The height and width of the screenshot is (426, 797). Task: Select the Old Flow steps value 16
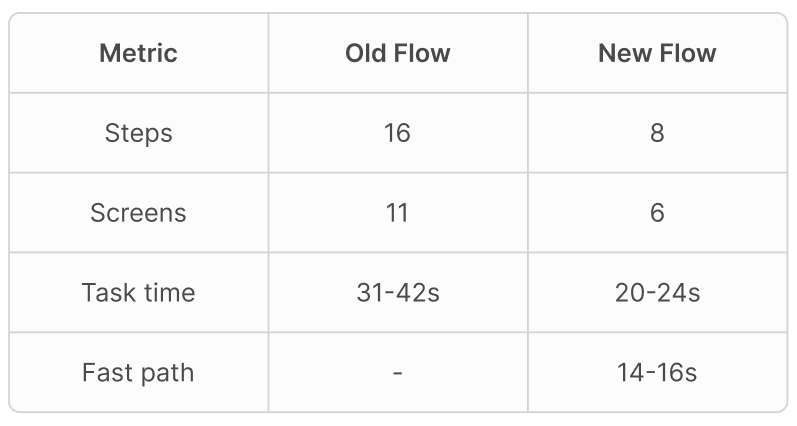pos(397,133)
